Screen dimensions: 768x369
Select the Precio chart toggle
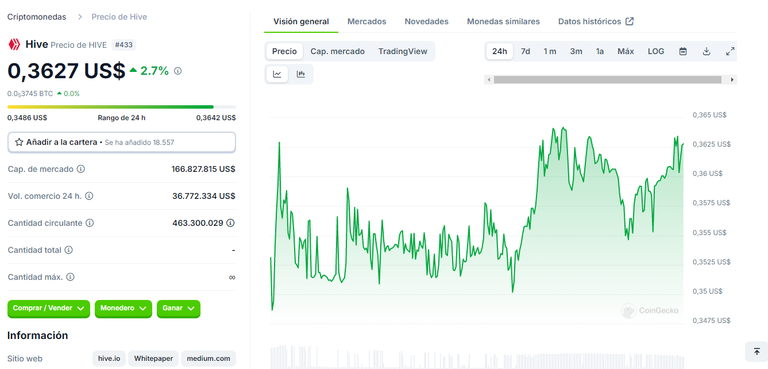point(284,51)
